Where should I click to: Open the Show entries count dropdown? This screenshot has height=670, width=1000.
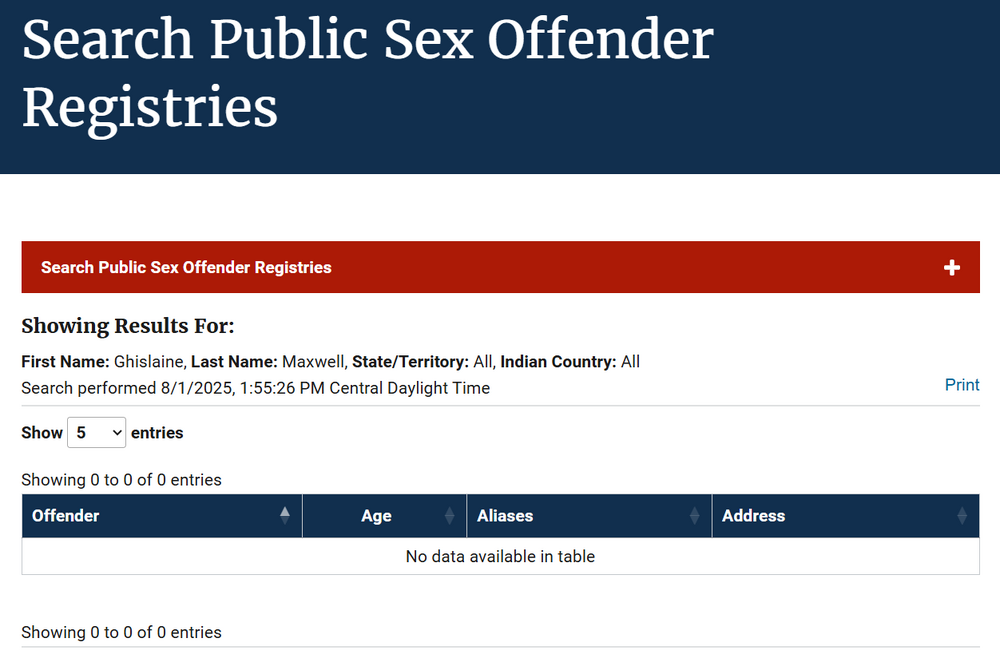(x=96, y=433)
